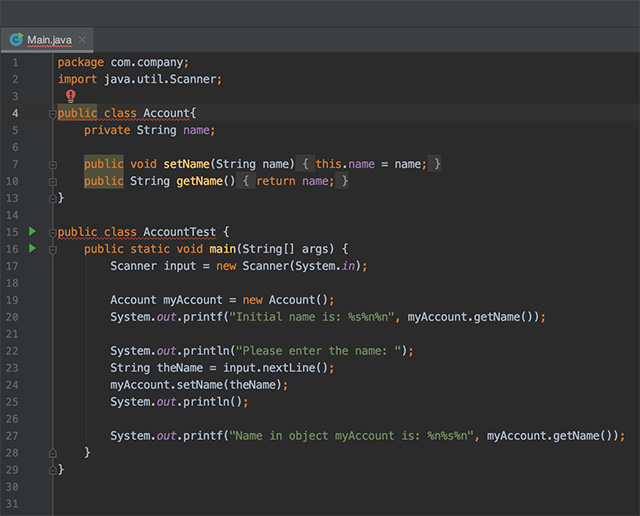Click 'com.company' package name
The width and height of the screenshot is (640, 516).
147,62
